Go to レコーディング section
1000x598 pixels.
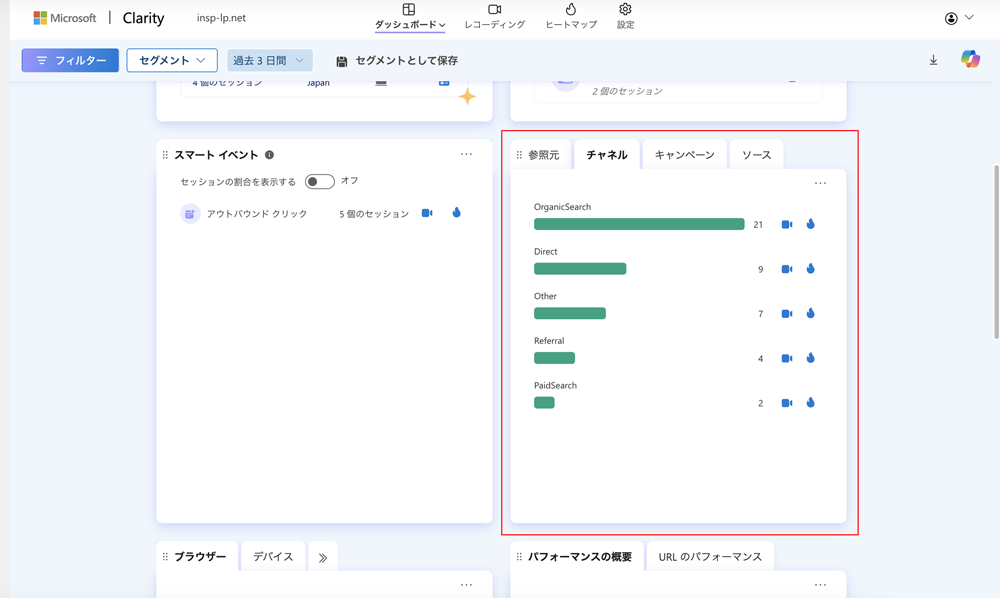[x=495, y=17]
